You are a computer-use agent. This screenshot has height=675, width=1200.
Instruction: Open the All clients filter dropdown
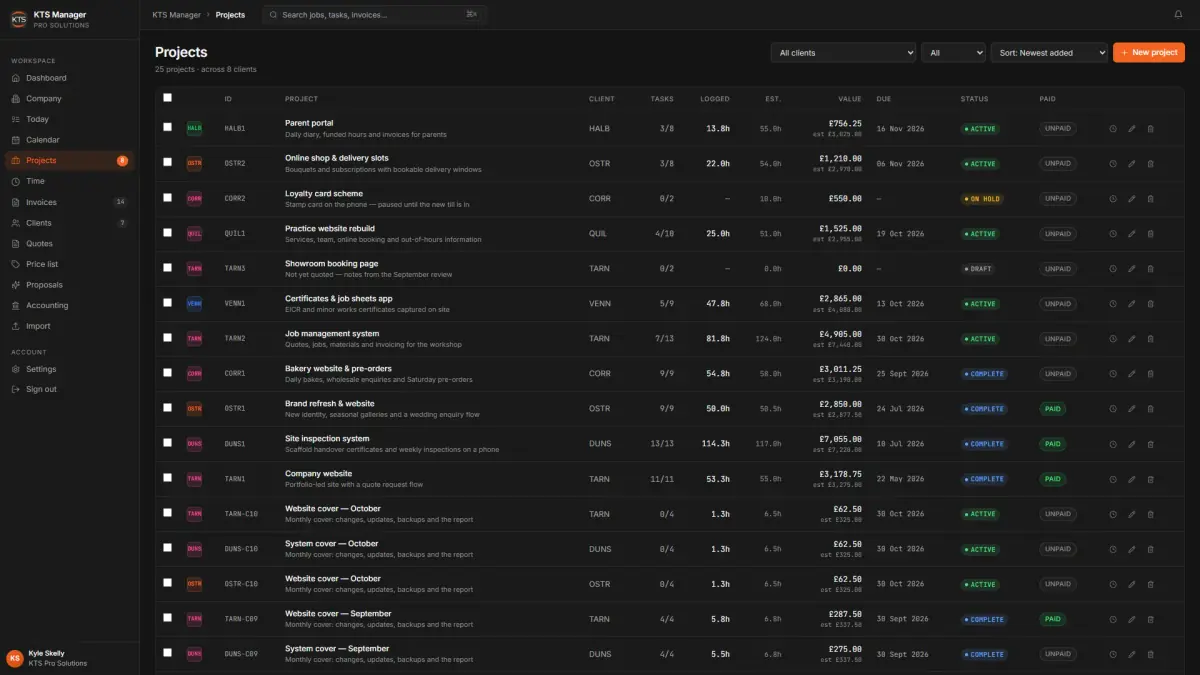[x=843, y=53]
